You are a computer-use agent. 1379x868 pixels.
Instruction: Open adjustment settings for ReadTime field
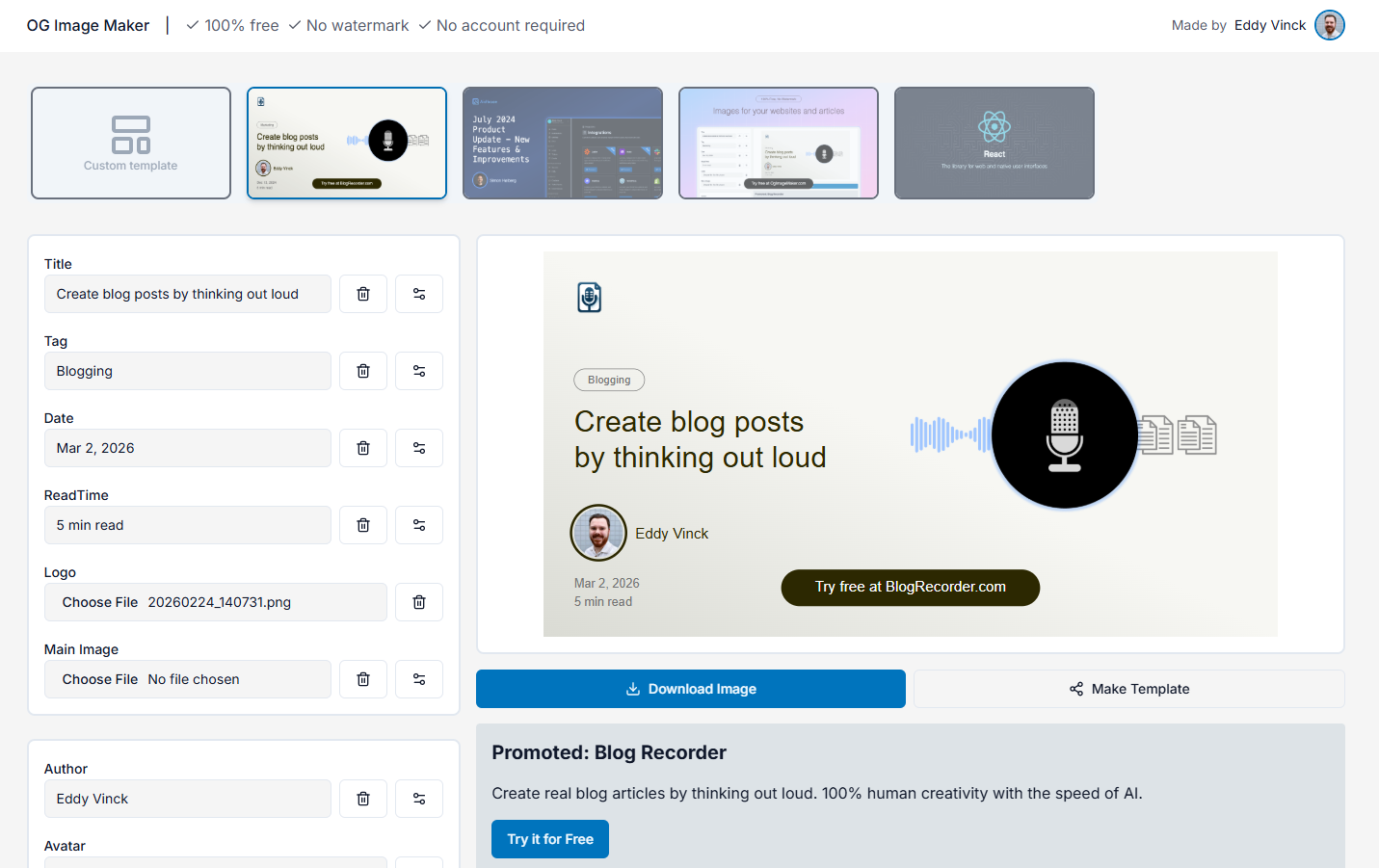(419, 525)
